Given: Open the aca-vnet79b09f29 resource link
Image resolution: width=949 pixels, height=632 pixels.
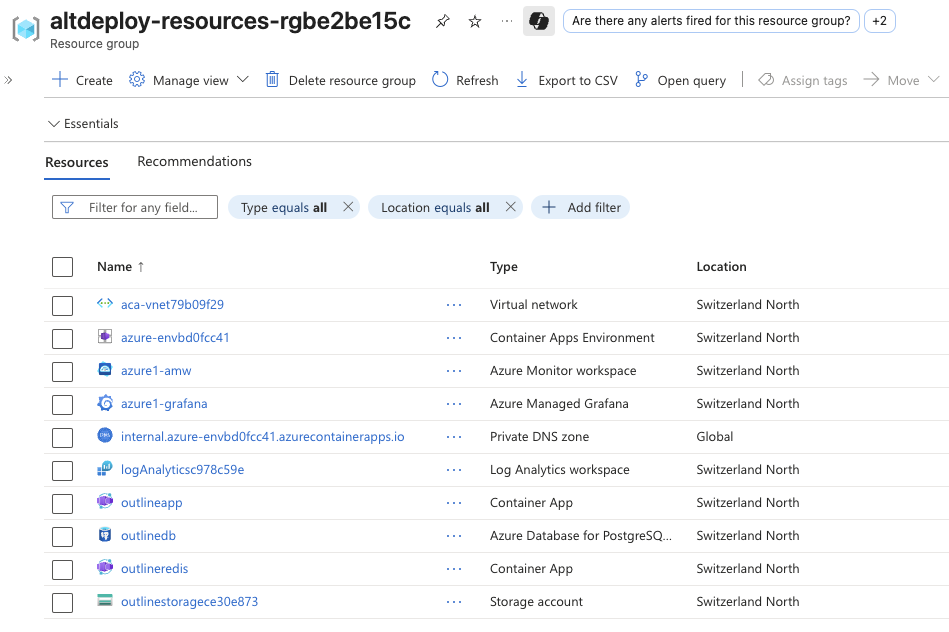Looking at the screenshot, I should [x=172, y=304].
